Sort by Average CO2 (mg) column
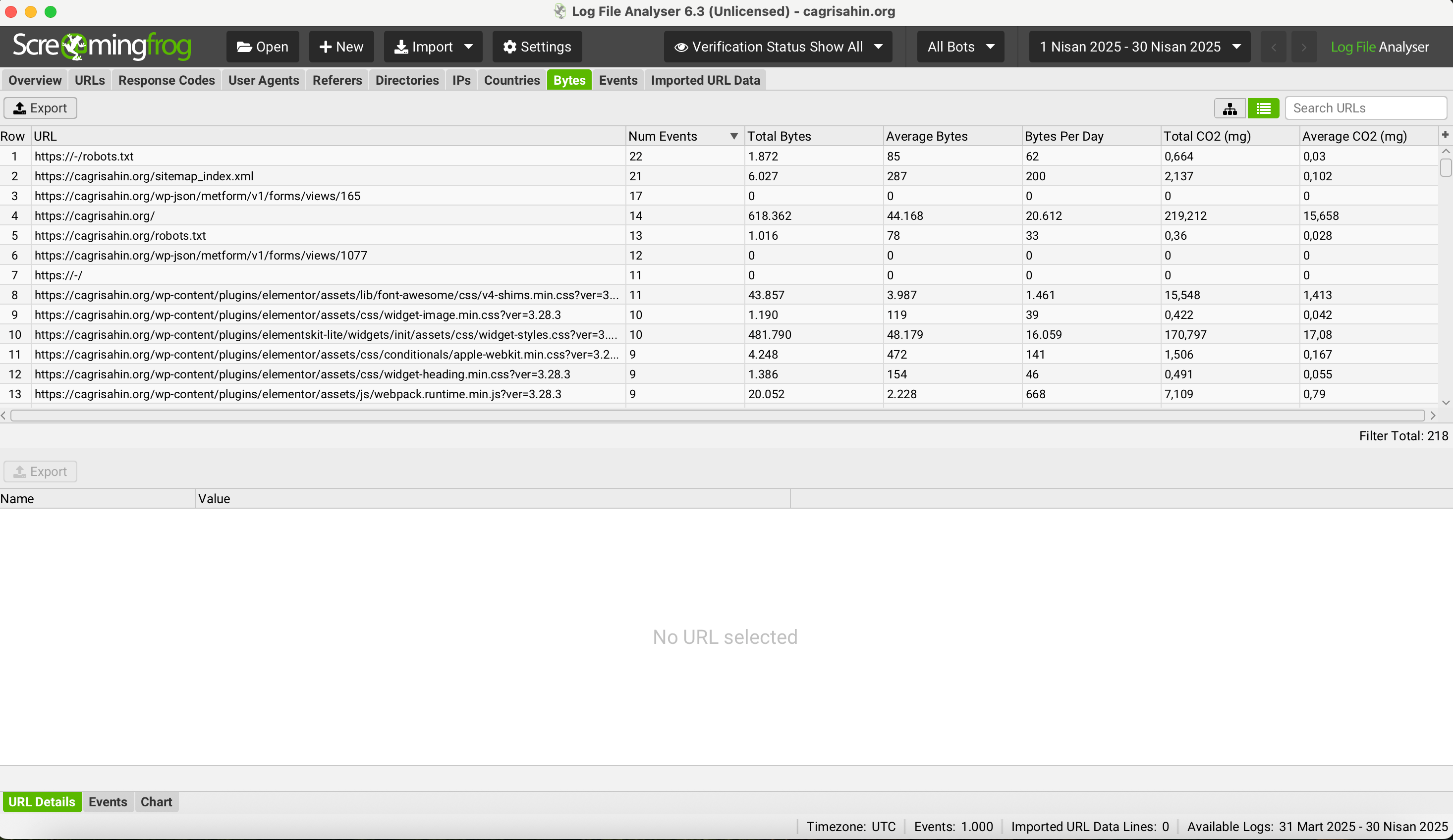Image resolution: width=1453 pixels, height=840 pixels. [x=1369, y=136]
